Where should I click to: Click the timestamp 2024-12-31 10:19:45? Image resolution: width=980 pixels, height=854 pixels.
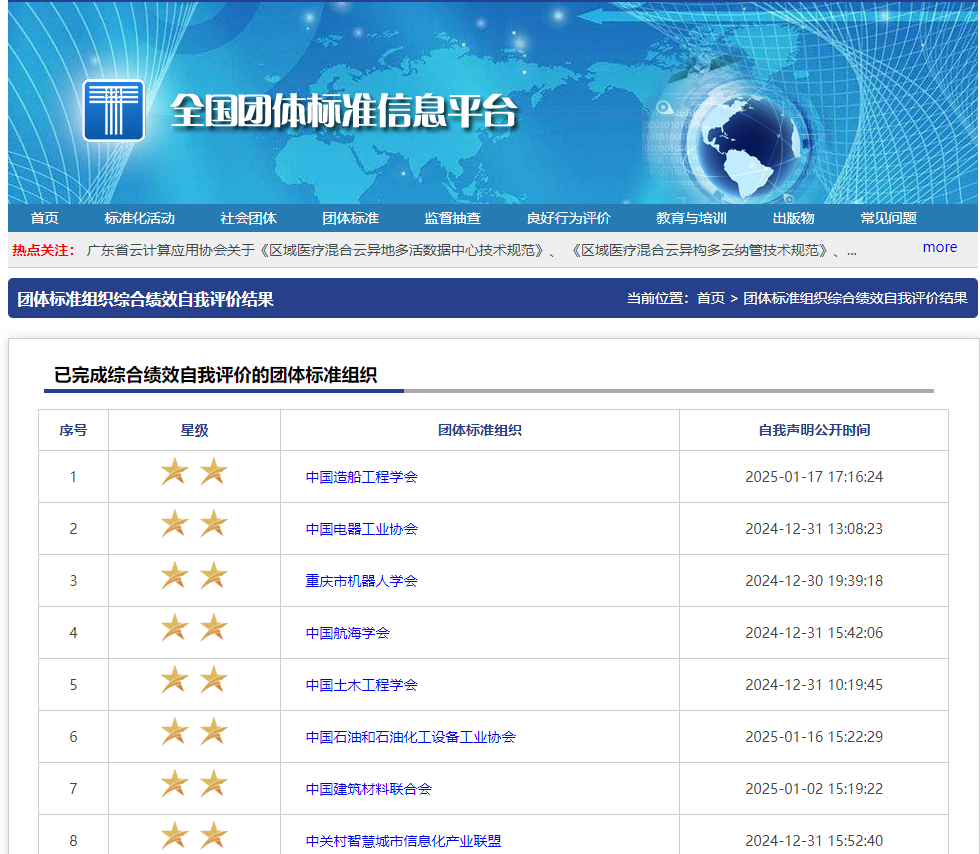814,685
